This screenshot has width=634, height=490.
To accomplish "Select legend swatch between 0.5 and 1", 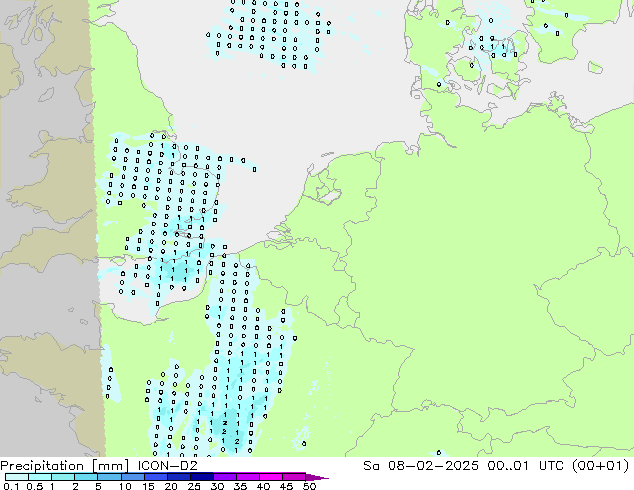I will [x=40, y=477].
